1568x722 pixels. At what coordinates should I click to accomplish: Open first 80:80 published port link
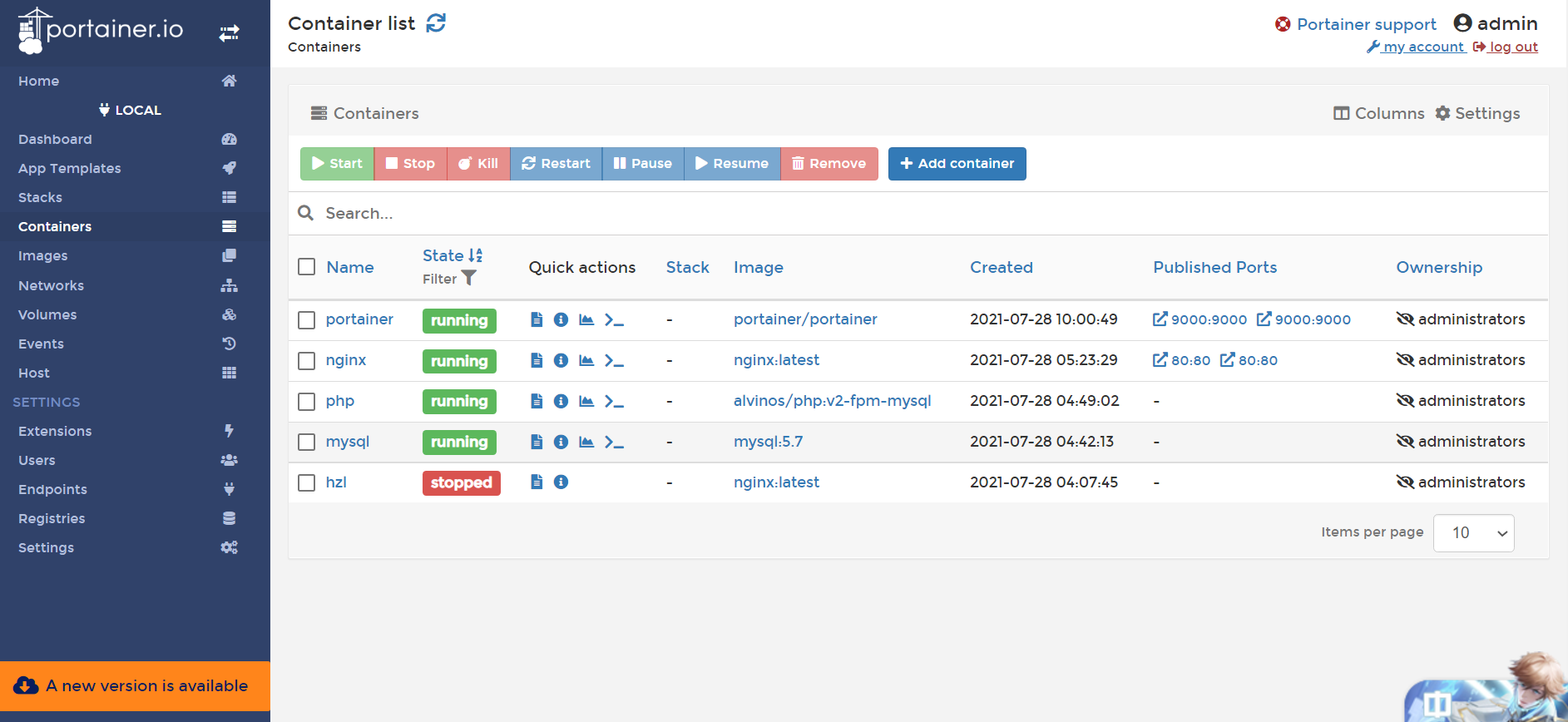pos(1181,360)
